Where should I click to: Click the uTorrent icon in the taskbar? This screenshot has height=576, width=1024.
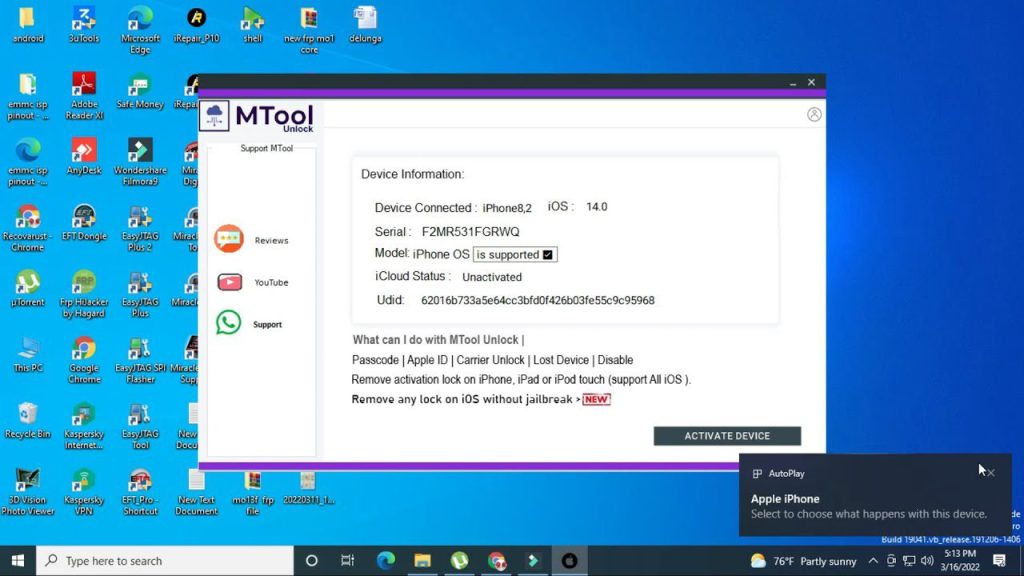(459, 561)
